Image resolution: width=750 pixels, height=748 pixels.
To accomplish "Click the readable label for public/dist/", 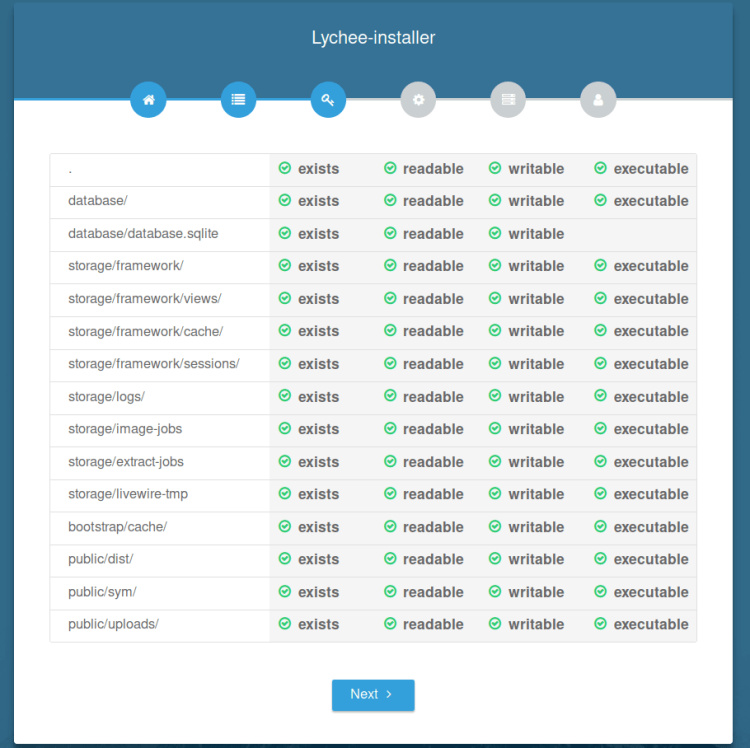I will click(x=432, y=559).
